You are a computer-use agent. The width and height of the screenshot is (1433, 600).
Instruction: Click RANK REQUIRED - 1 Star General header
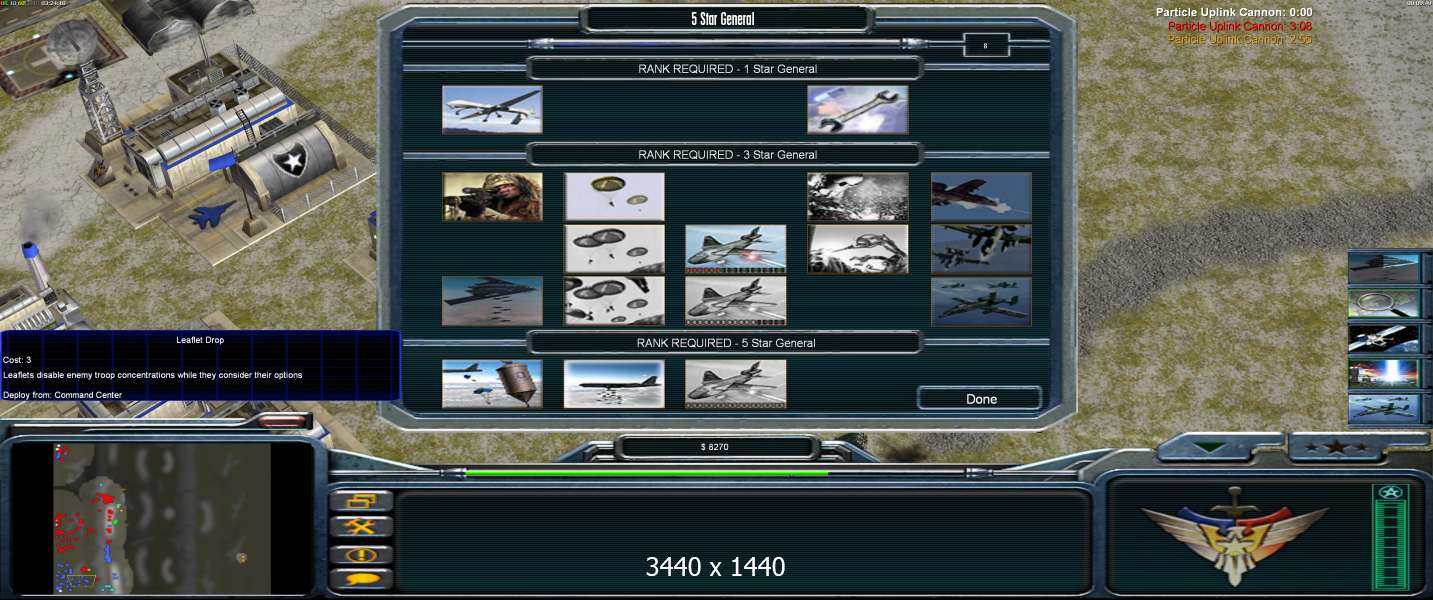[x=727, y=69]
